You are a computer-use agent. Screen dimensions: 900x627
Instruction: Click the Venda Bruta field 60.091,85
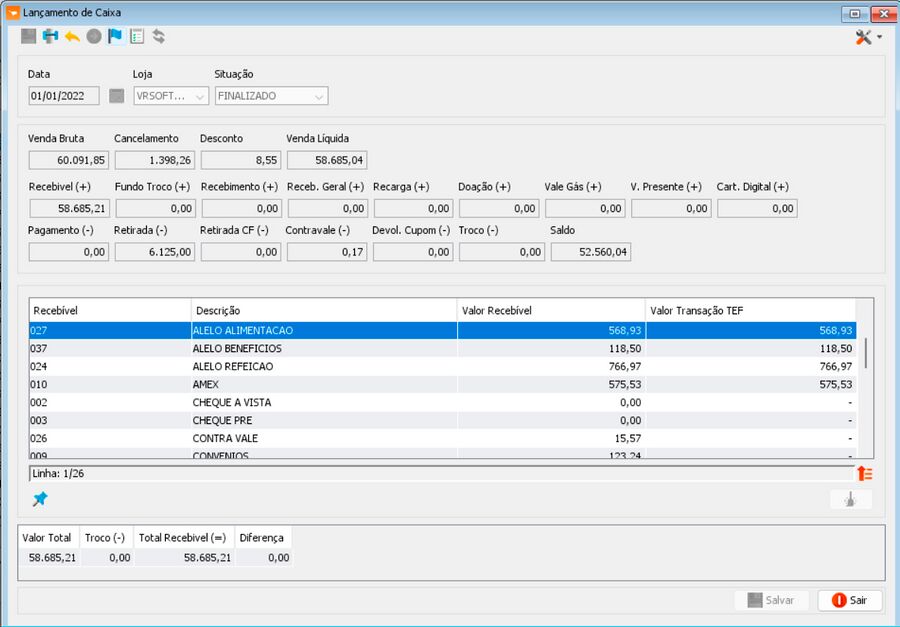pos(68,160)
